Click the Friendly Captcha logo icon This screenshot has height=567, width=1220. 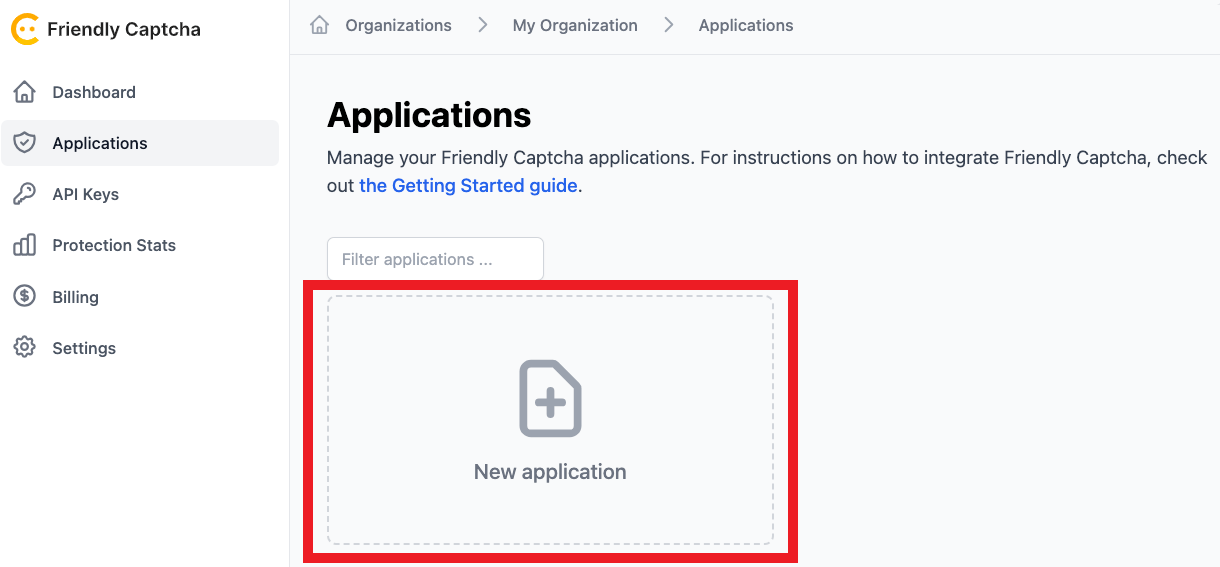point(25,29)
